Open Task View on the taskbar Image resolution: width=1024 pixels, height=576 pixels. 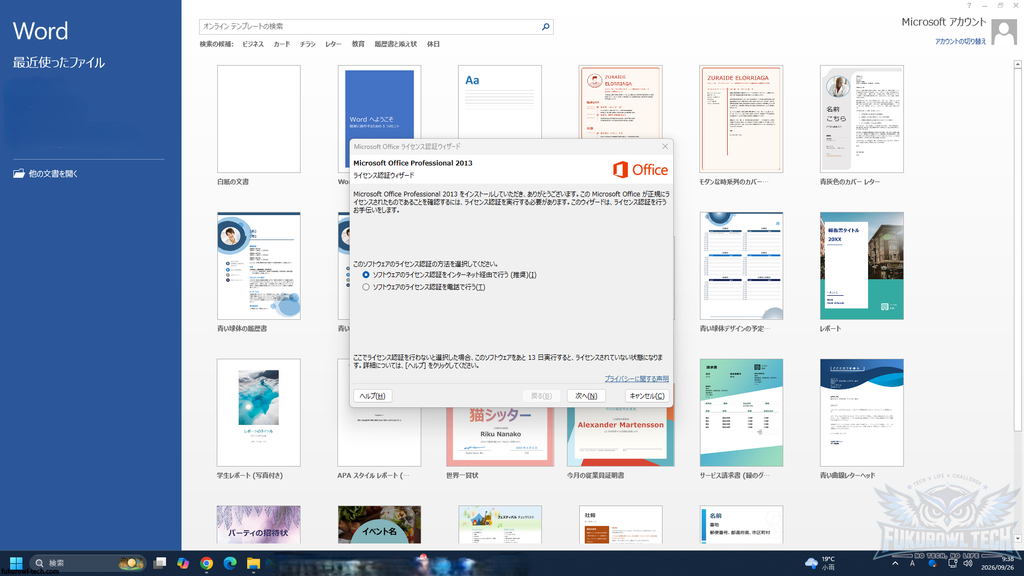click(x=159, y=563)
